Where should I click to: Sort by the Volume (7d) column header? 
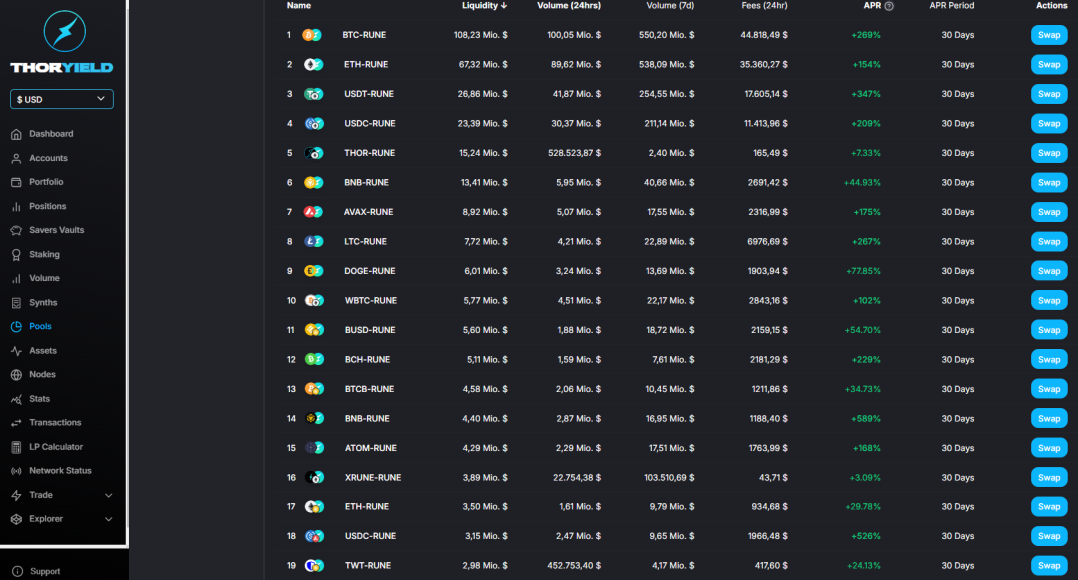point(670,5)
